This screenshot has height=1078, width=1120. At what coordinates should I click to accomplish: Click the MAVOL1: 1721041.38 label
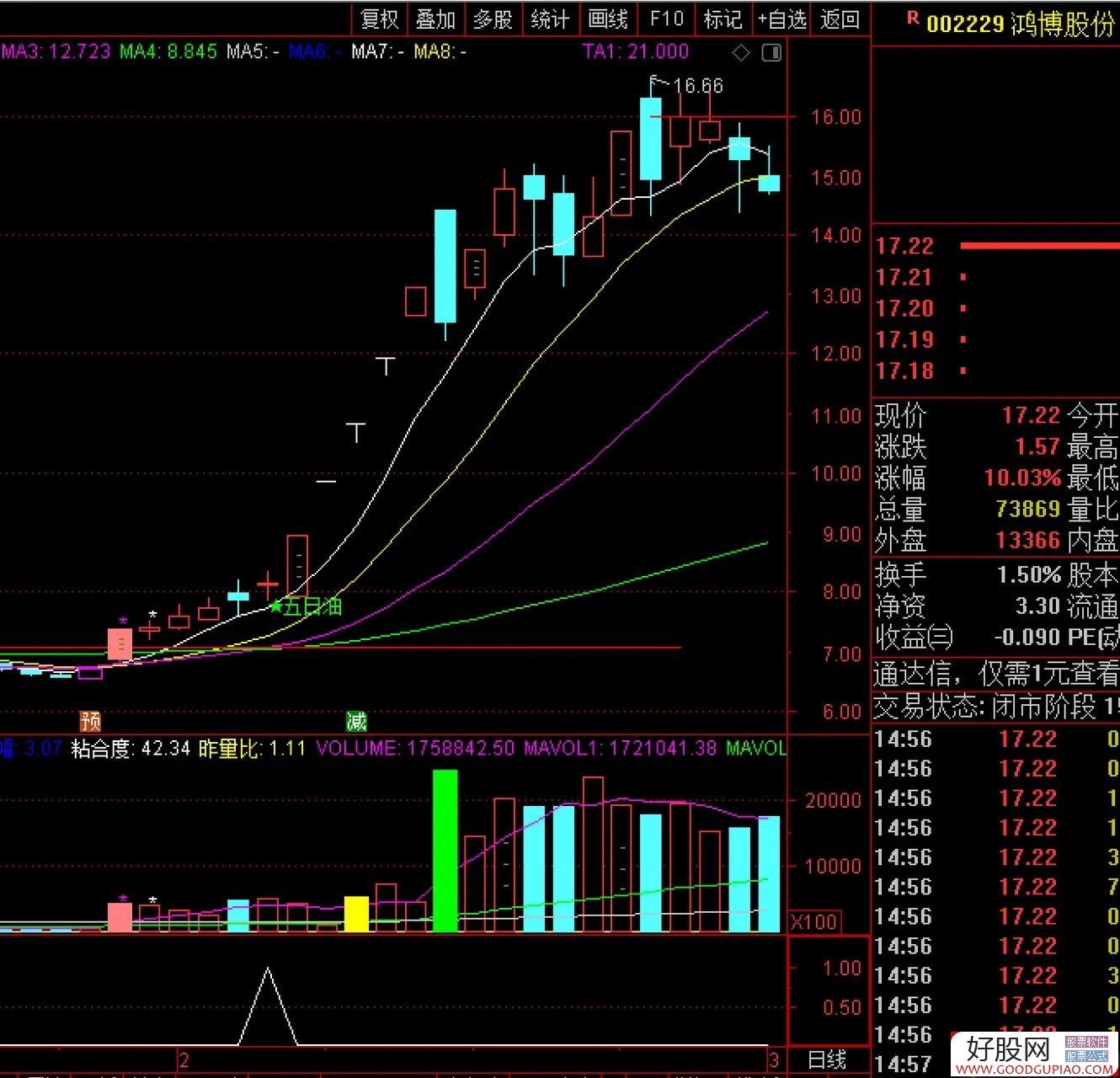pos(620,748)
